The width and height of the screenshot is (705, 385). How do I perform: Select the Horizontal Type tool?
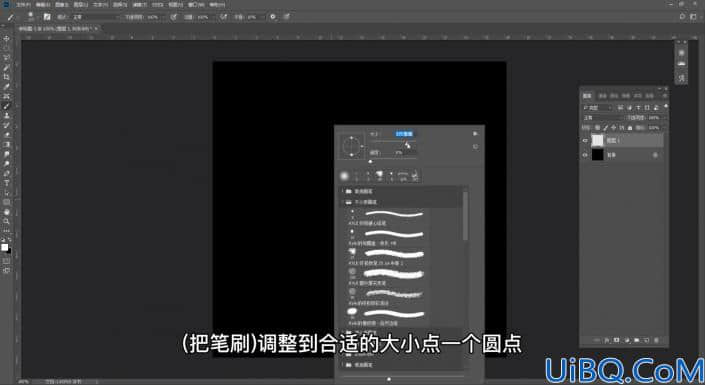6,183
